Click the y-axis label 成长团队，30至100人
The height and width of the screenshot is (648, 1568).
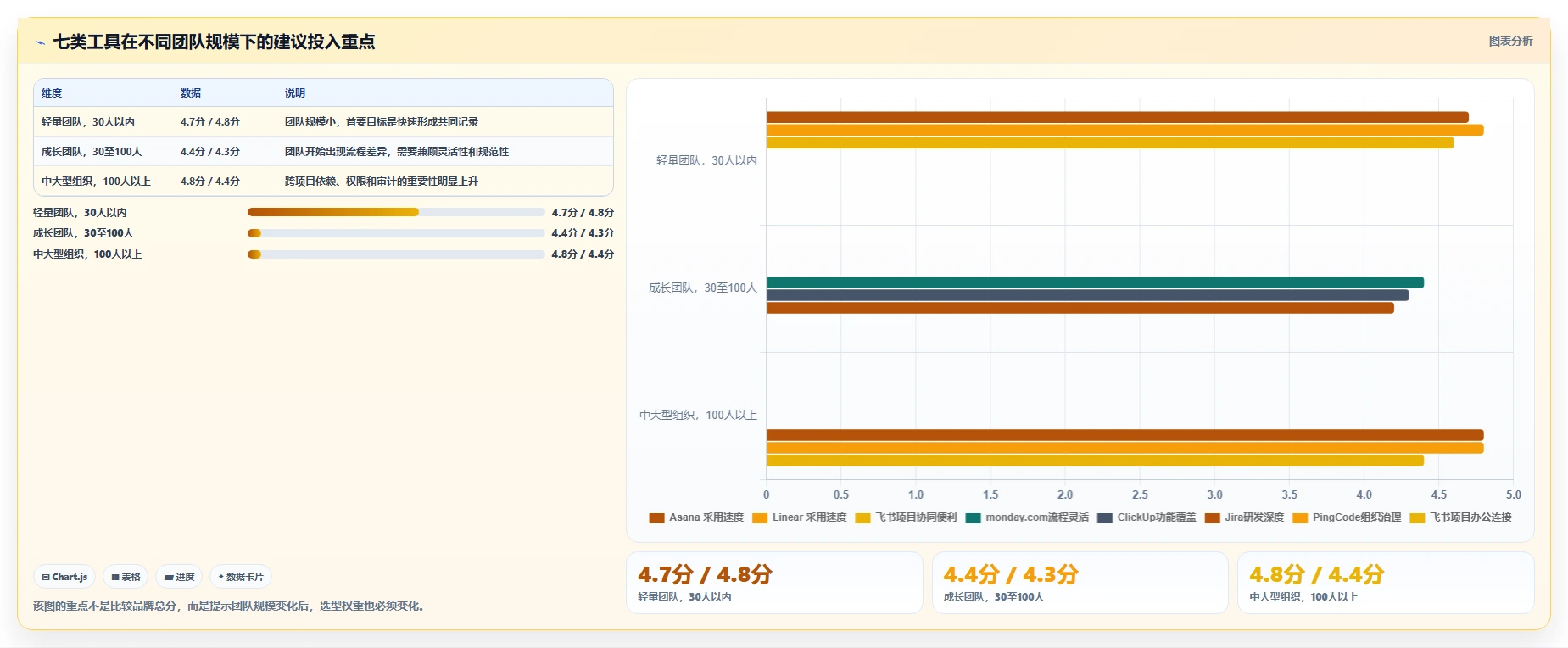pos(703,288)
